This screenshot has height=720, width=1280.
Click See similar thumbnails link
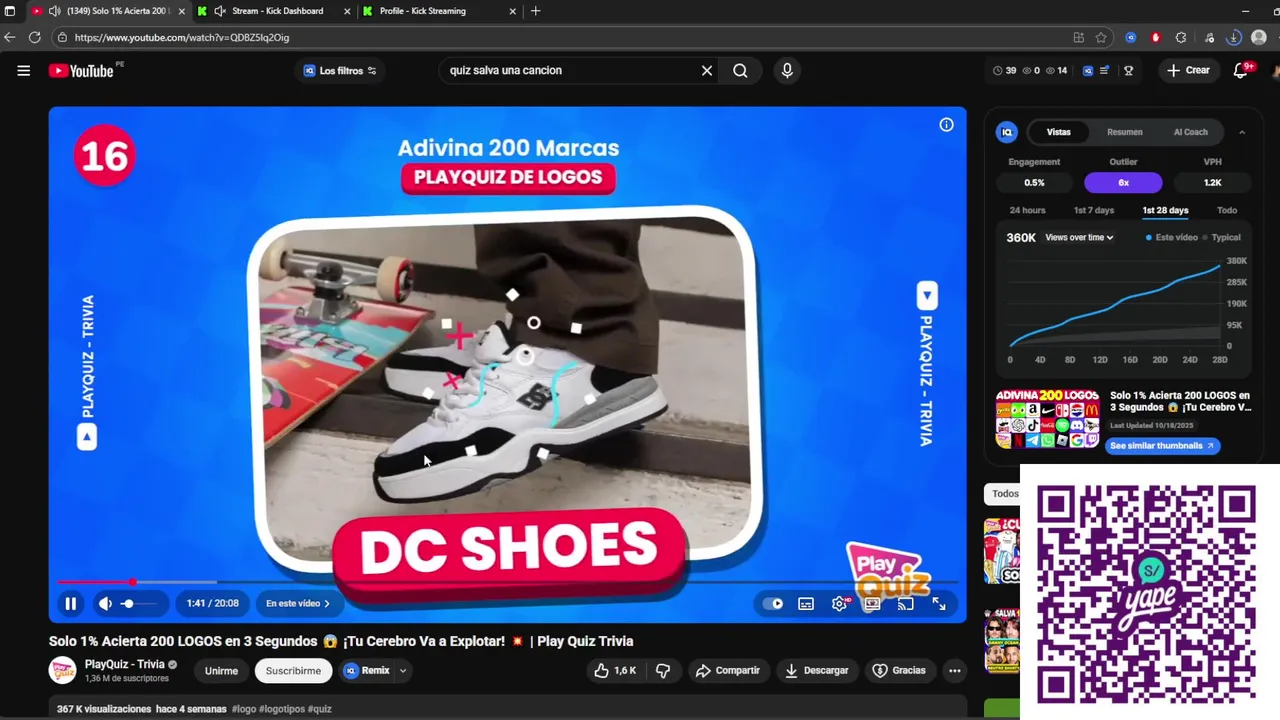pyautogui.click(x=1163, y=446)
